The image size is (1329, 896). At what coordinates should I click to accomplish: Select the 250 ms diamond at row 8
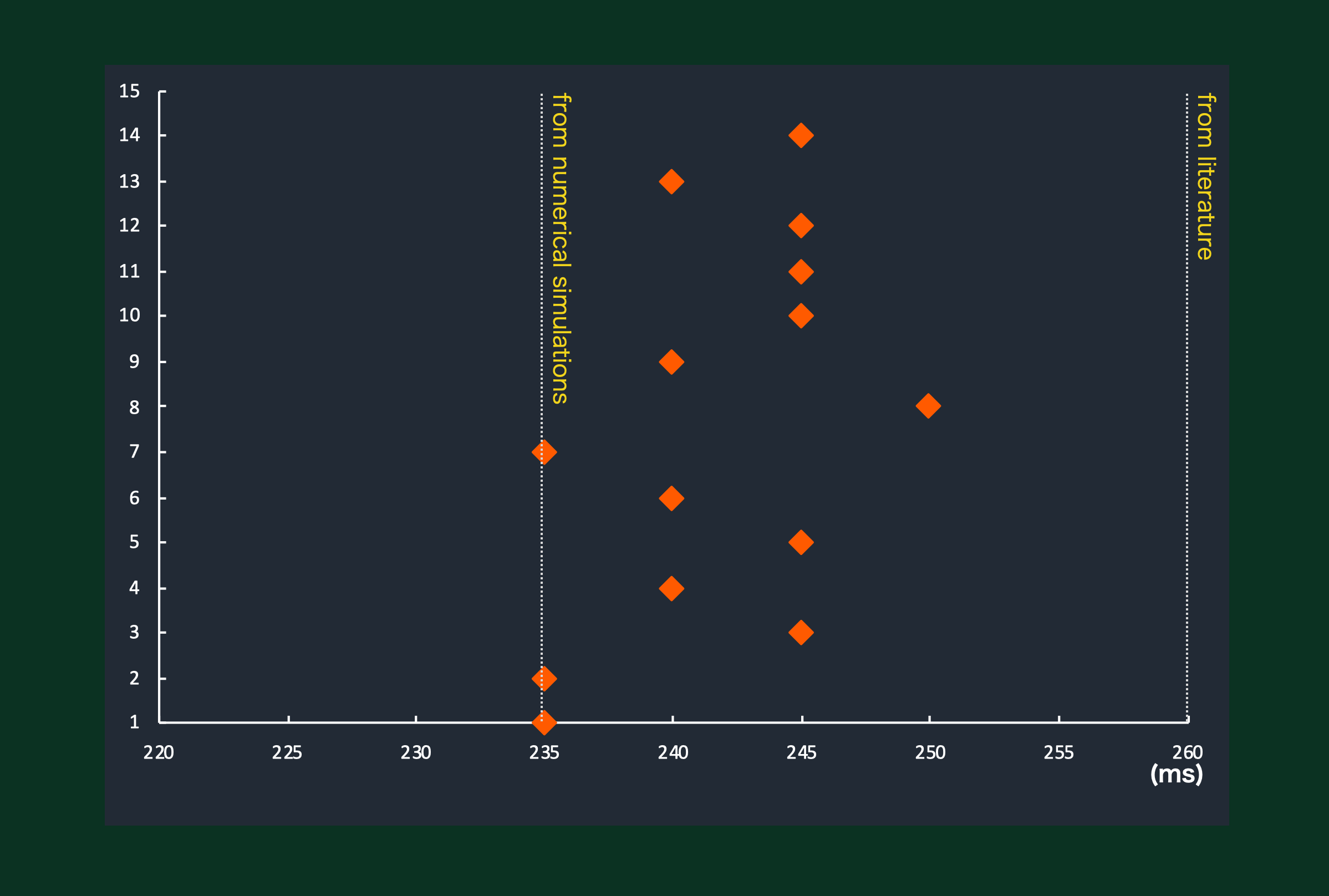pos(928,406)
